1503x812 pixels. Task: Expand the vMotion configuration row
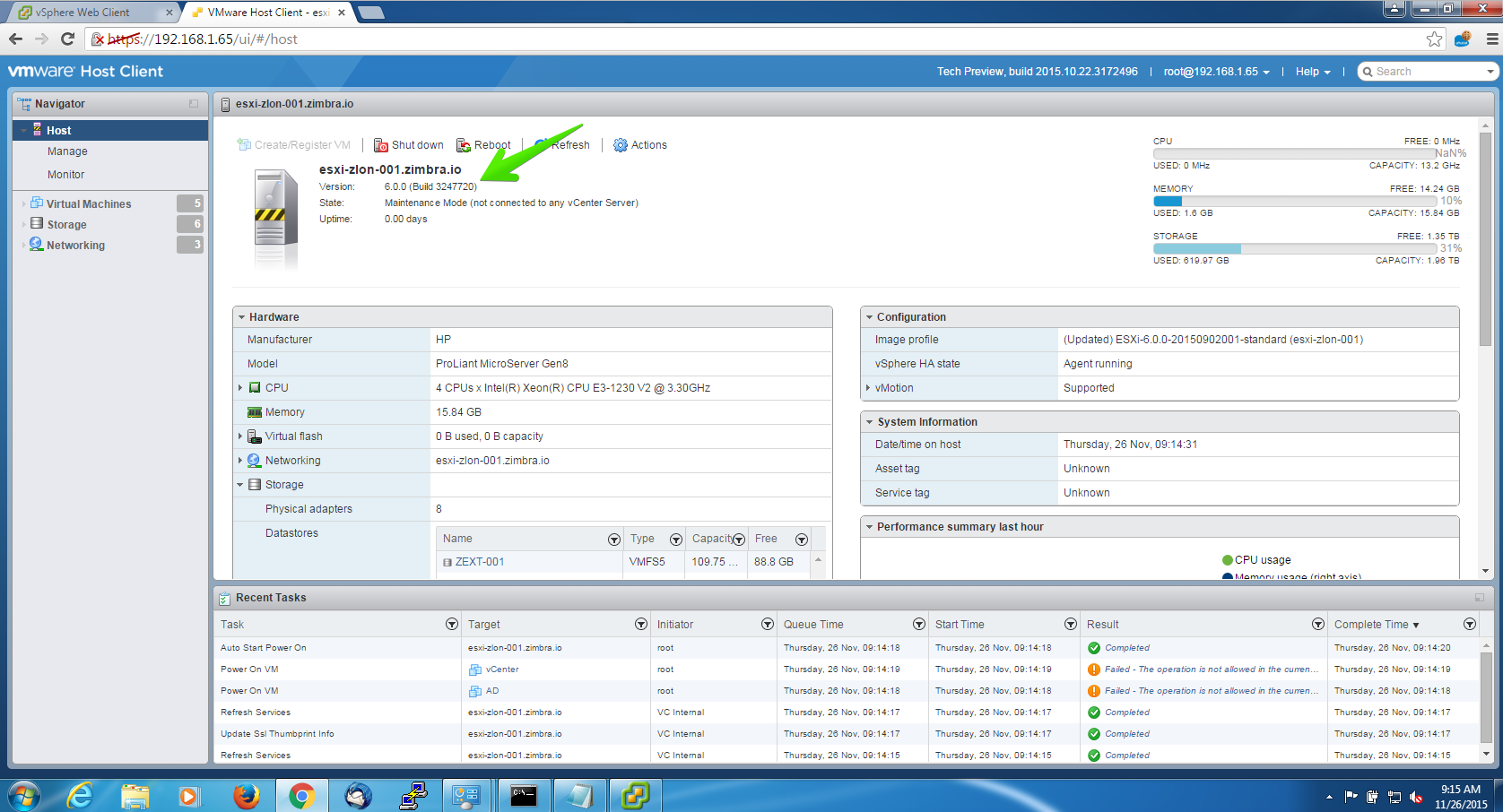pos(868,388)
